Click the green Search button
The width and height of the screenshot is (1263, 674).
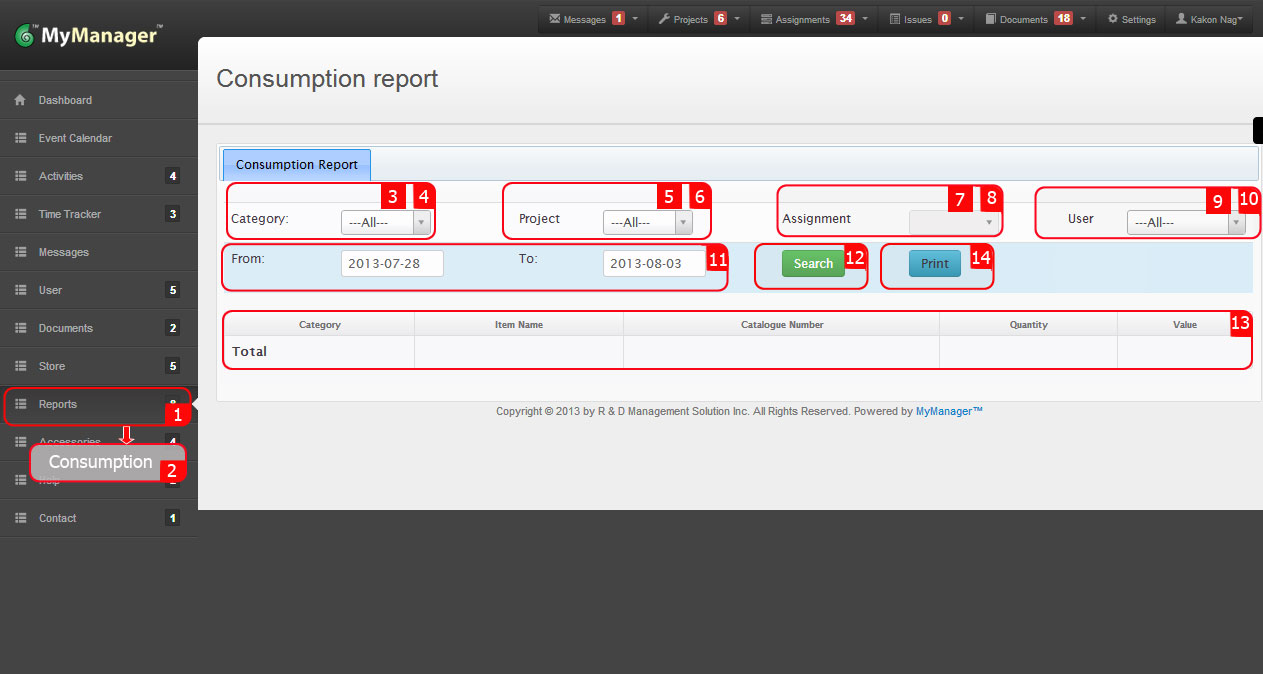click(x=812, y=263)
